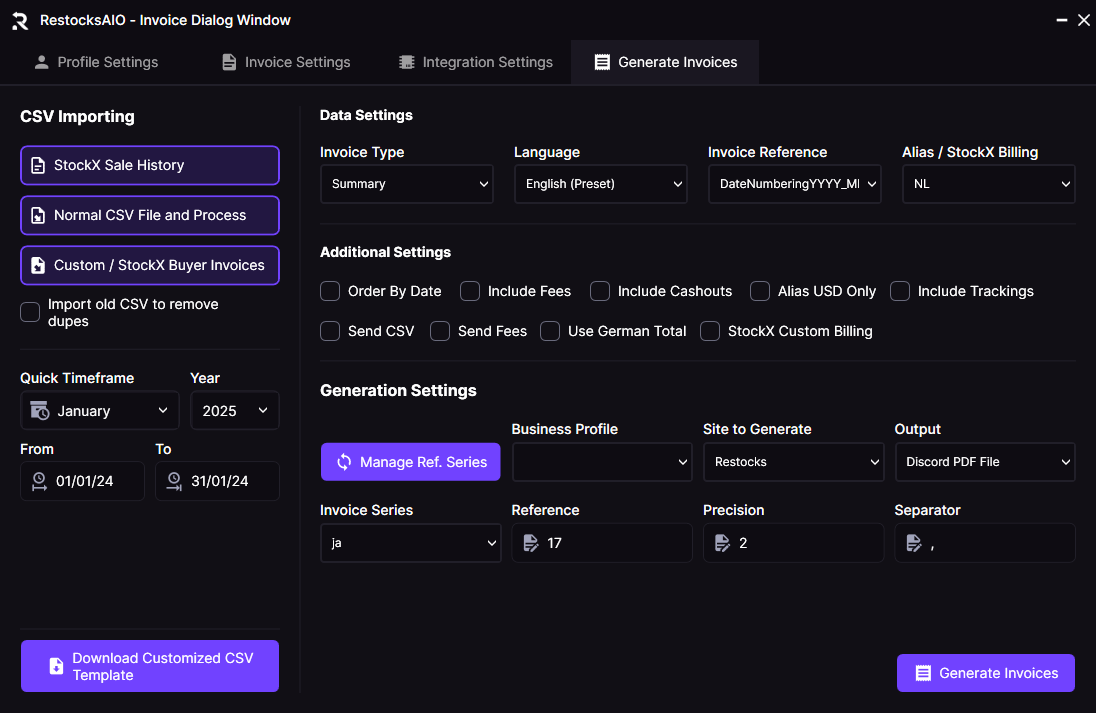Enable Import old CSV to remove dupes
Image resolution: width=1096 pixels, height=713 pixels.
click(x=30, y=312)
